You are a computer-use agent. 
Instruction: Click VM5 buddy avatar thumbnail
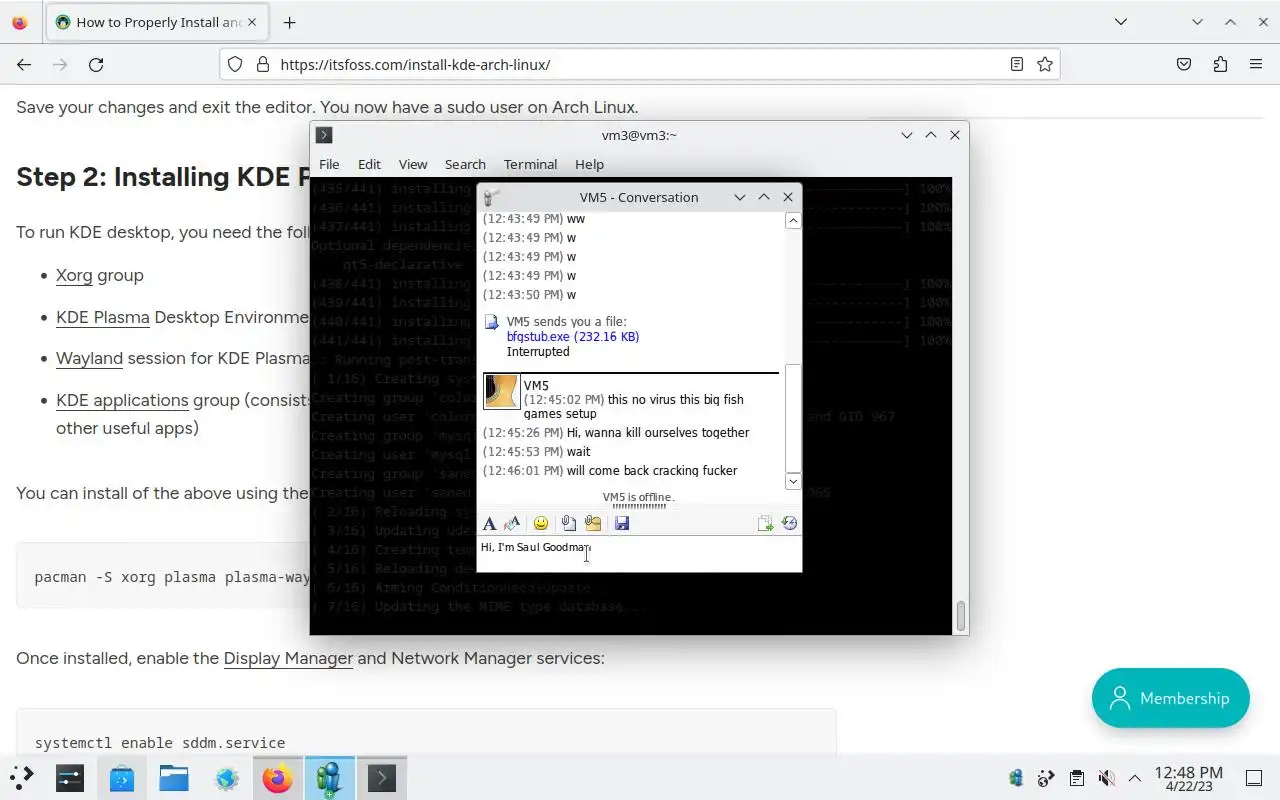click(x=501, y=391)
